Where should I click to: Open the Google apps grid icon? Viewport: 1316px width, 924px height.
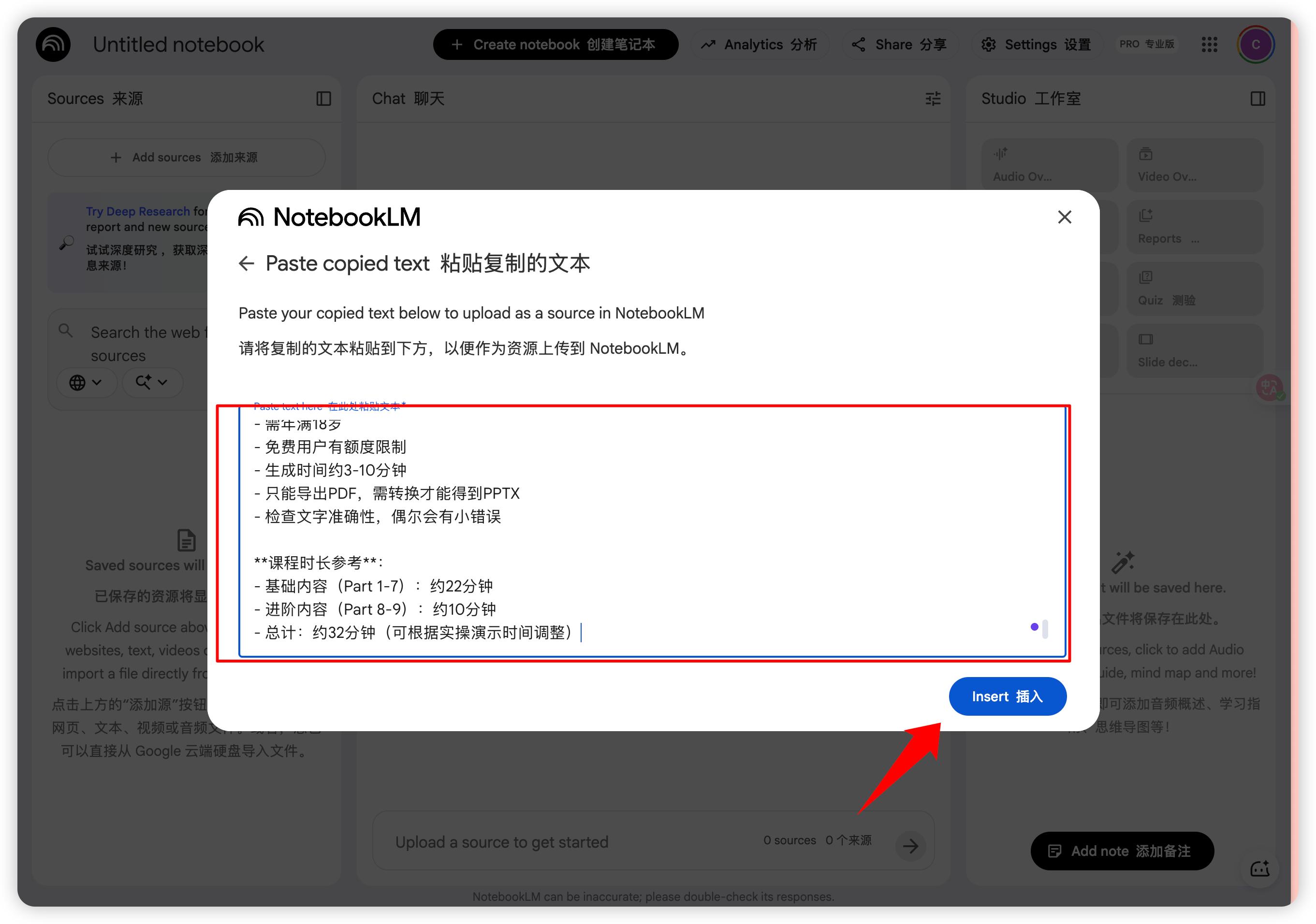[1209, 44]
